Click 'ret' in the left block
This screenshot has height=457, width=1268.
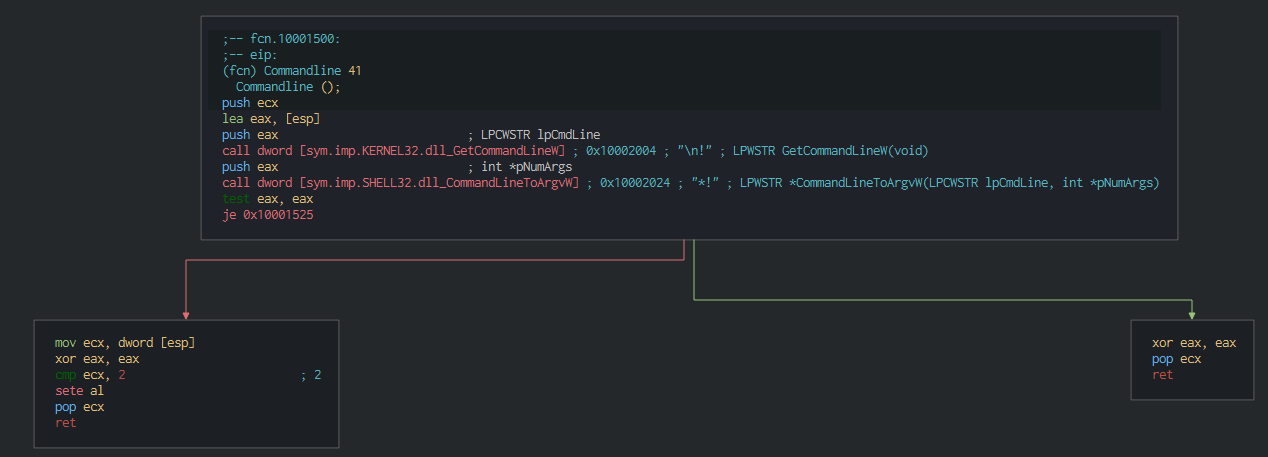pyautogui.click(x=65, y=422)
